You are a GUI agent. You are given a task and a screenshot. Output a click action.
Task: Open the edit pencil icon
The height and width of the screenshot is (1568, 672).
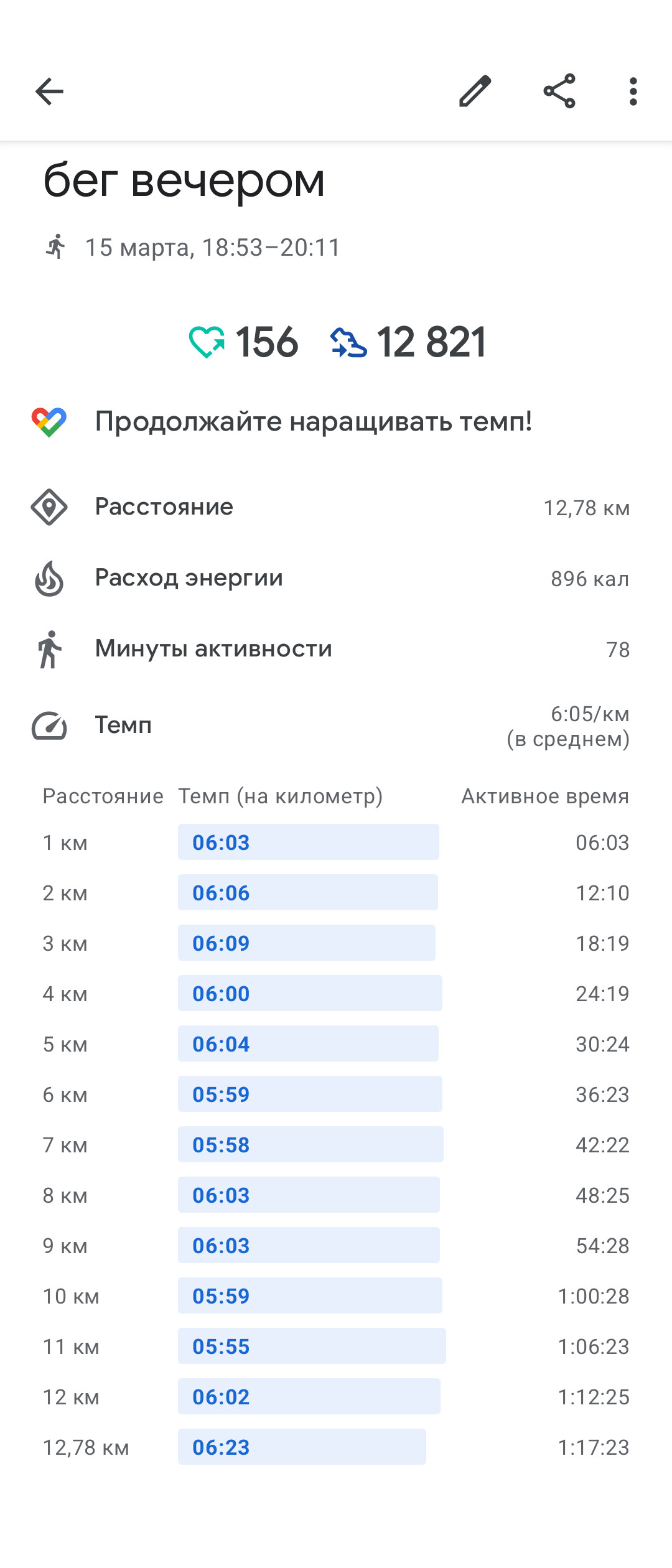pos(475,91)
